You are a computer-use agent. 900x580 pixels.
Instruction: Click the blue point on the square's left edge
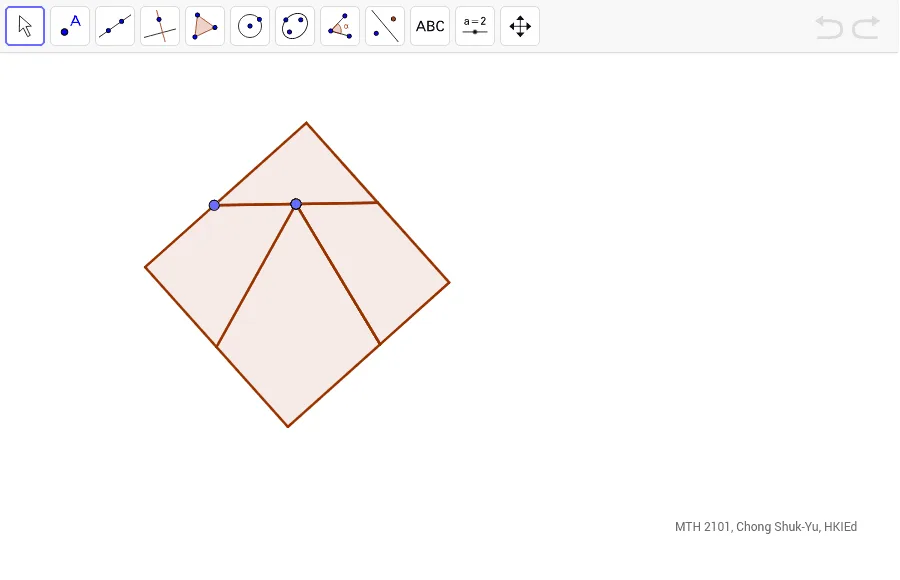pyautogui.click(x=214, y=205)
